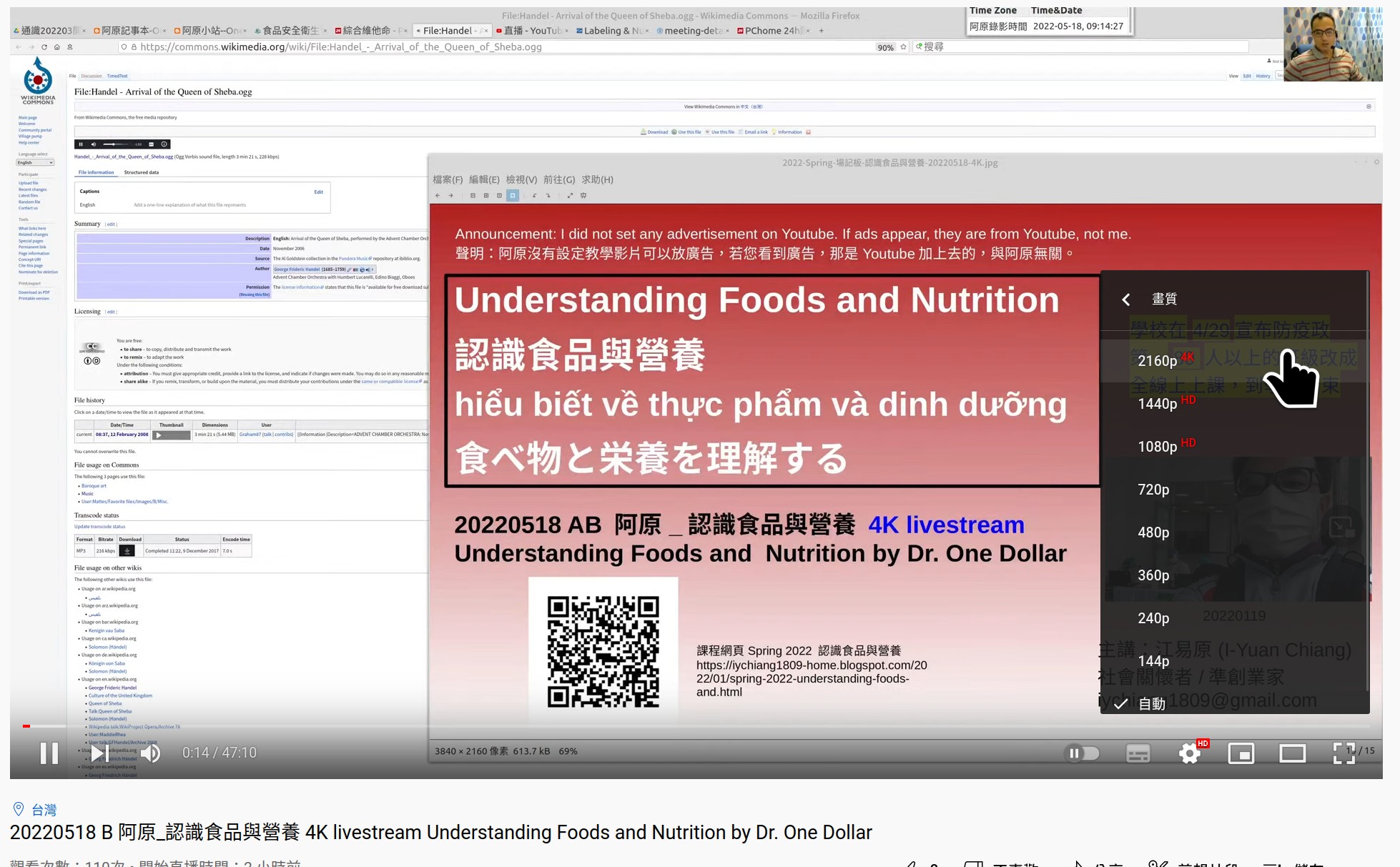Select 2160p 4K quality
The height and width of the screenshot is (867, 1400).
tap(1234, 360)
